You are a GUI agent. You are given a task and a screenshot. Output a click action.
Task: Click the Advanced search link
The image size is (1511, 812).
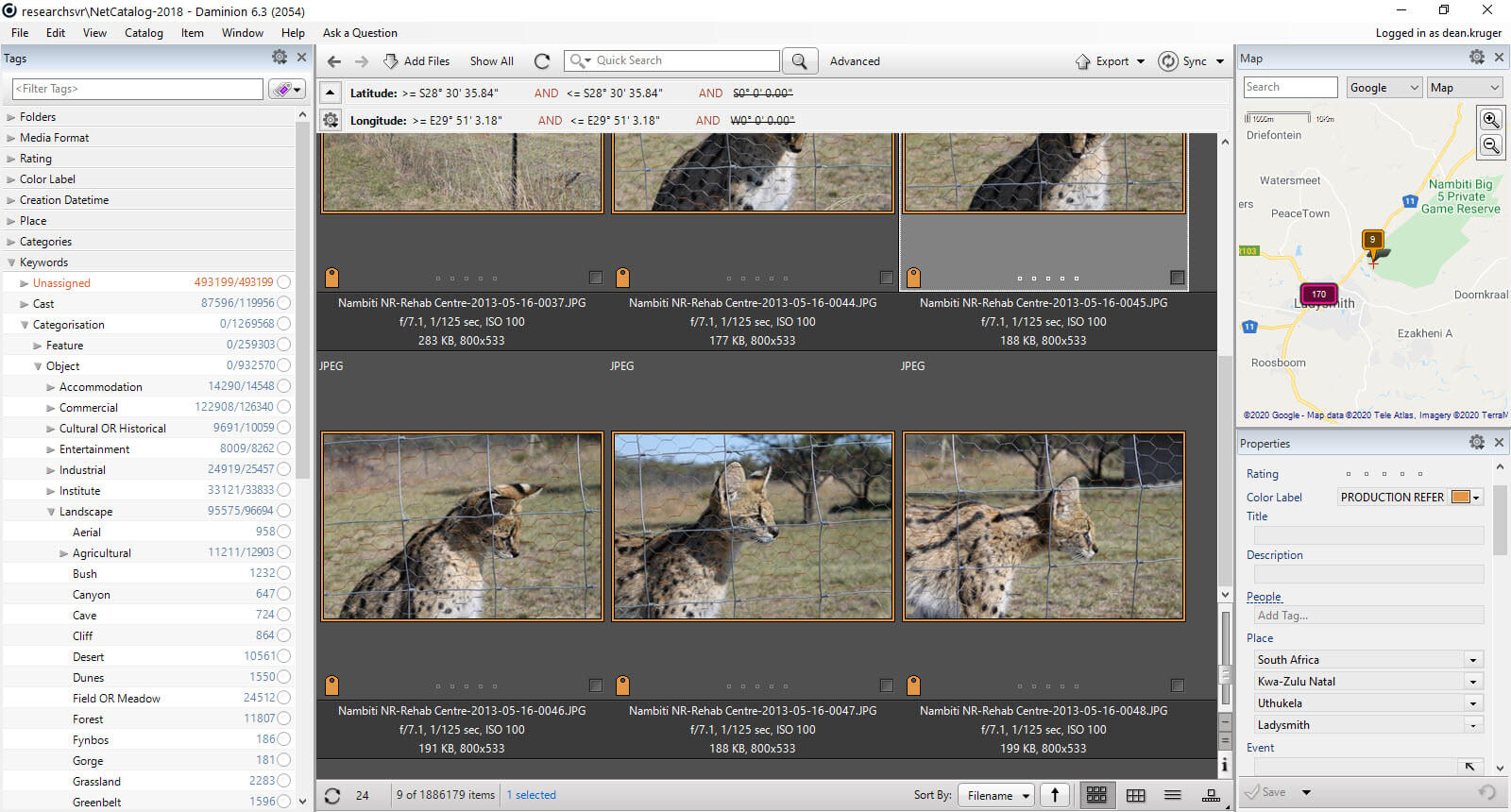point(855,61)
